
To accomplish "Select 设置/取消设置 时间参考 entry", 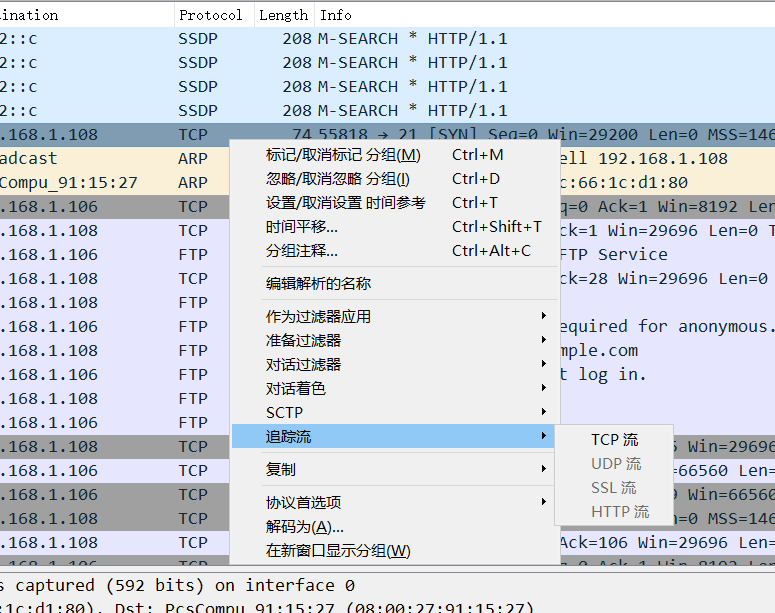I will tap(394, 203).
